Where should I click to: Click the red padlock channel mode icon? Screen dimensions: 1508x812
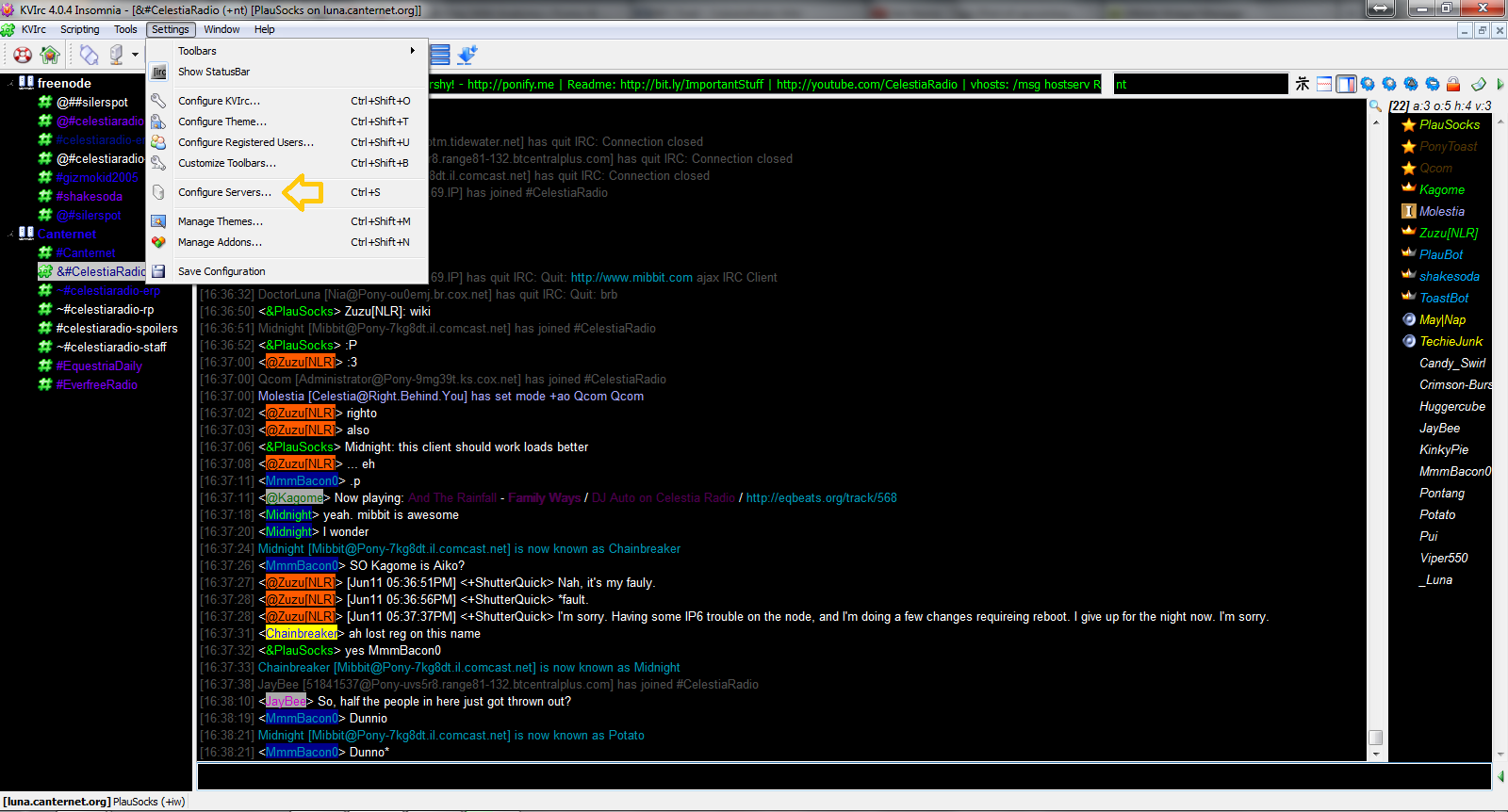coord(1453,84)
